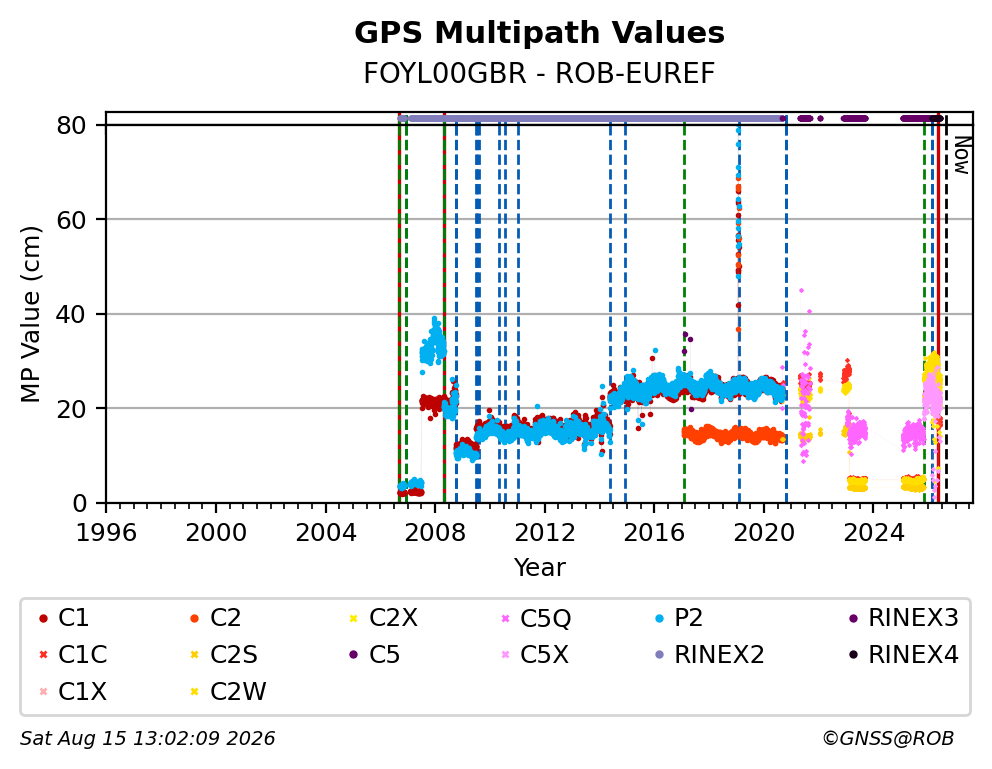The image size is (992, 769).
Task: Click the 'Now' dashed line label
Action: 962,156
